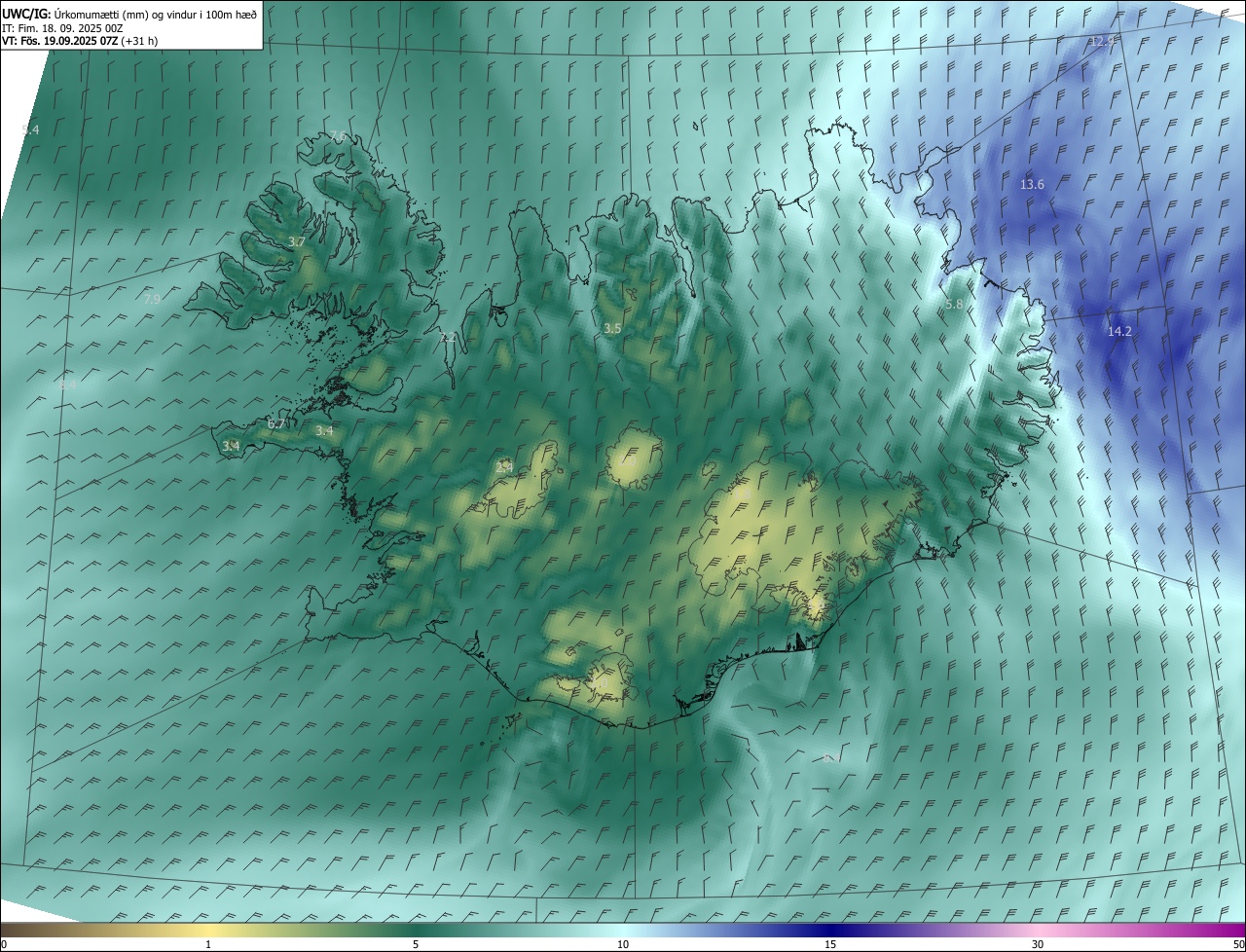Click the "2.4" value label on the map
1246x952 pixels.
click(504, 467)
